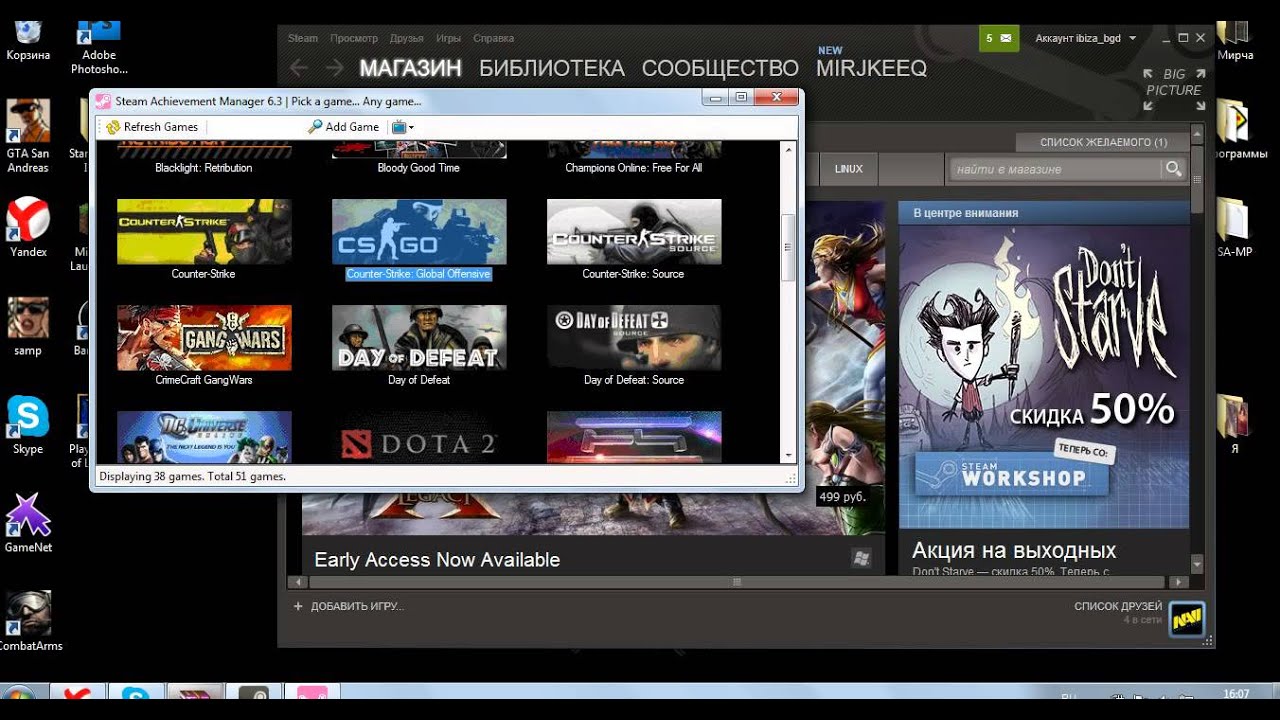
Task: Select the Day of Defeat thumbnail
Action: pyautogui.click(x=419, y=338)
